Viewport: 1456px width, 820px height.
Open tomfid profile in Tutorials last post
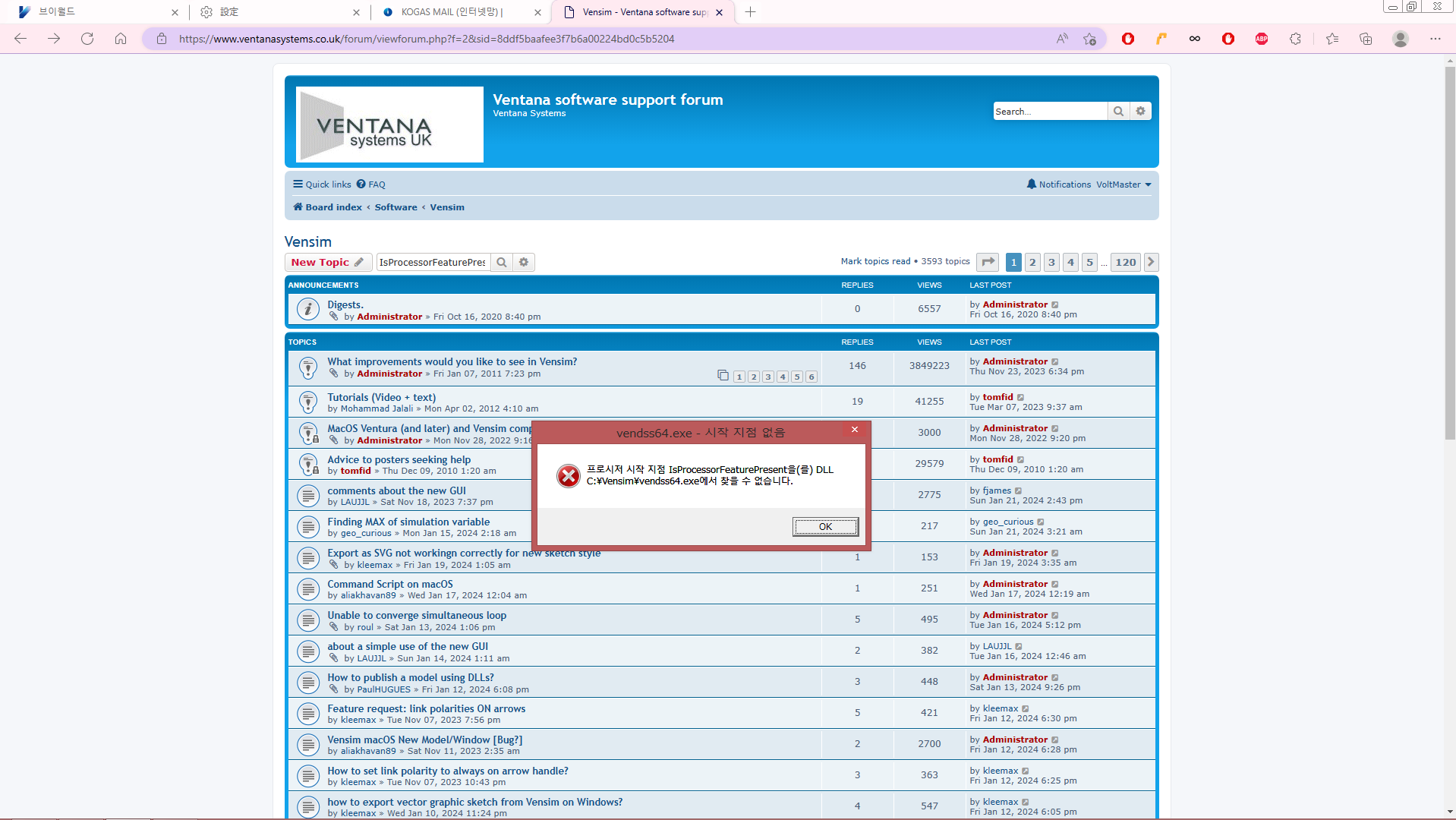[997, 397]
